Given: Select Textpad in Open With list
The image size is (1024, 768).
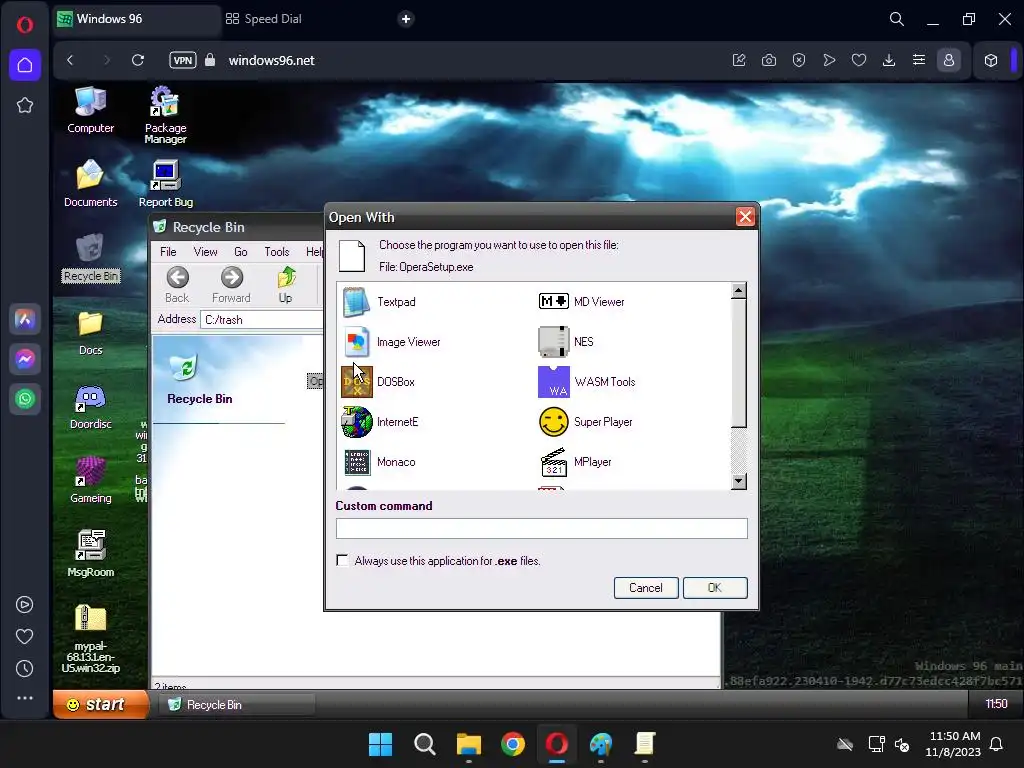Looking at the screenshot, I should 379,302.
